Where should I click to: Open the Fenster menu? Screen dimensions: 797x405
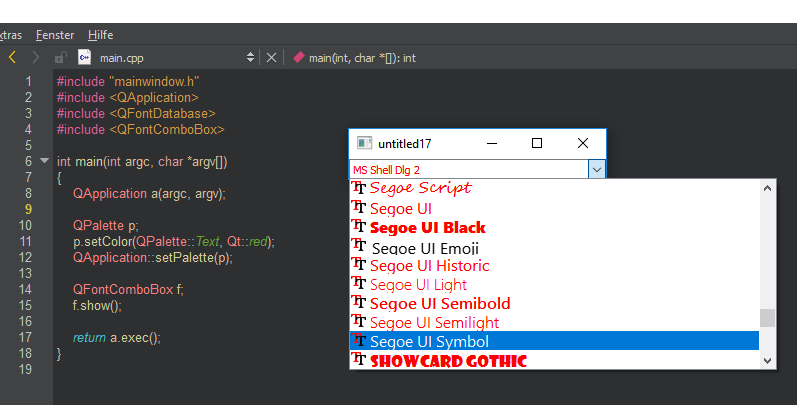pos(55,35)
